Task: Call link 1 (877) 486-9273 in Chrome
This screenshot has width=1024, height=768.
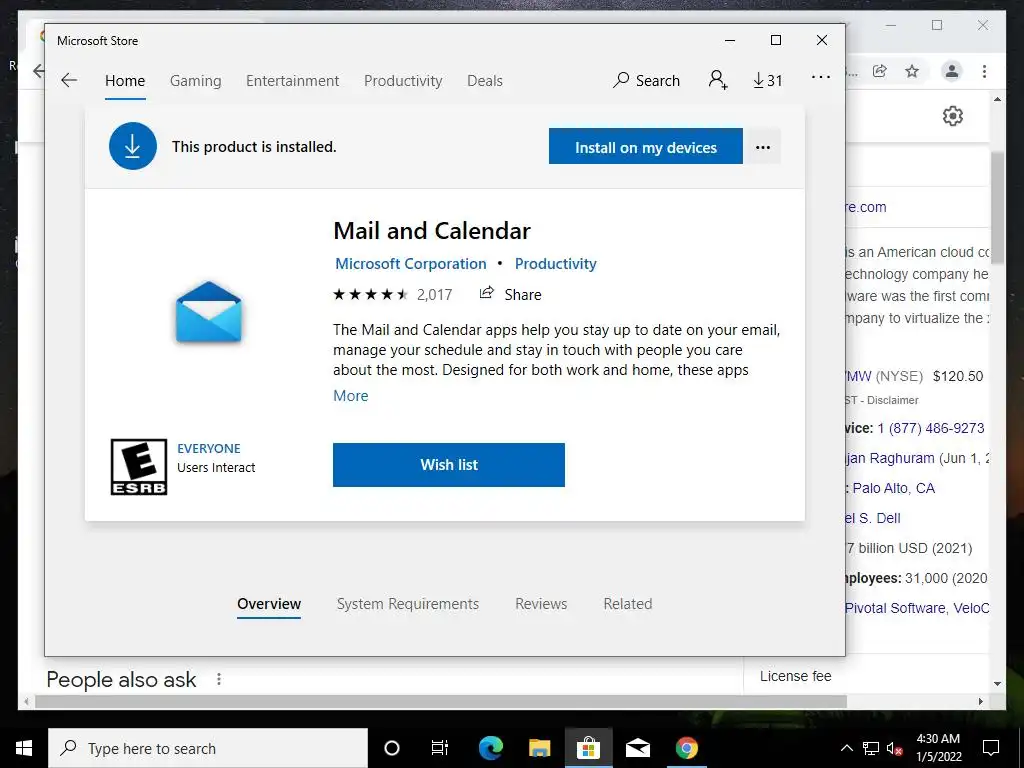Action: (x=931, y=428)
